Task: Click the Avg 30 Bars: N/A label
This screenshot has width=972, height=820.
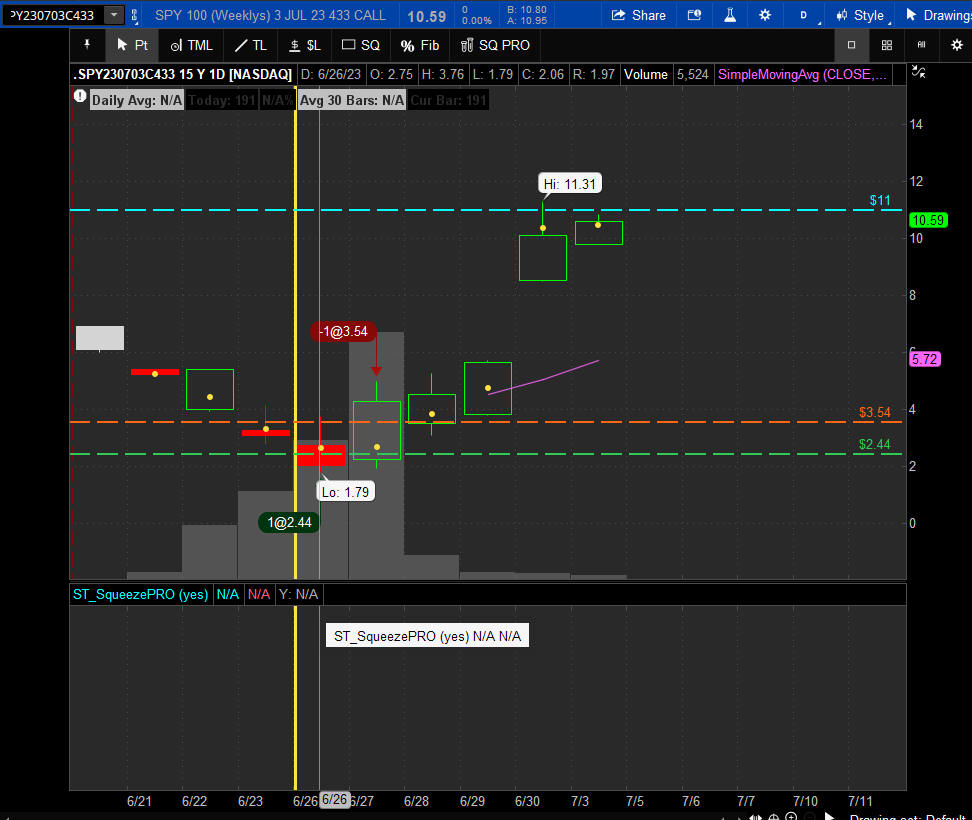Action: click(351, 100)
